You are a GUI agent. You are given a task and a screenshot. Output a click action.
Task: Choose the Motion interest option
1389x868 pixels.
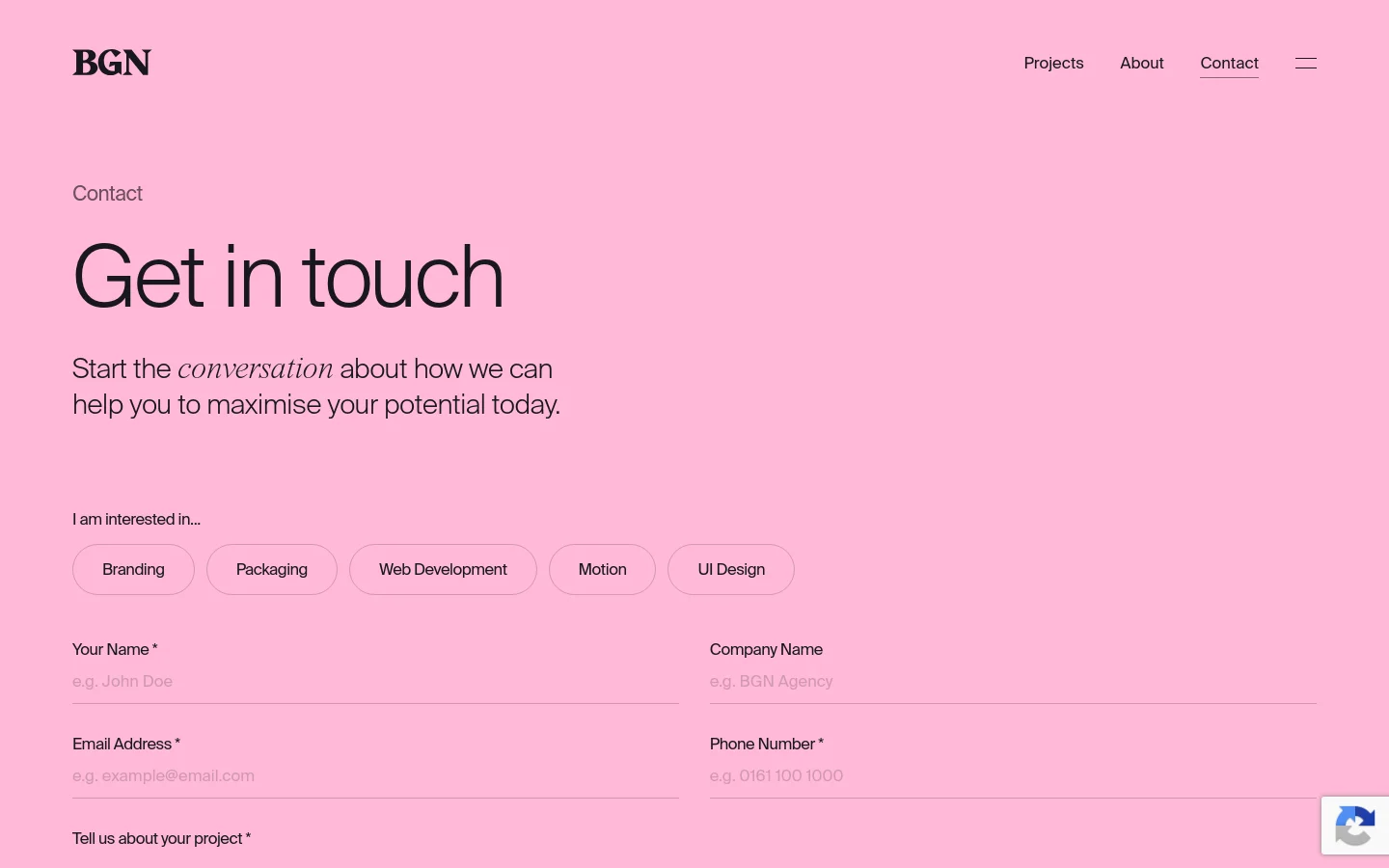[x=602, y=569]
